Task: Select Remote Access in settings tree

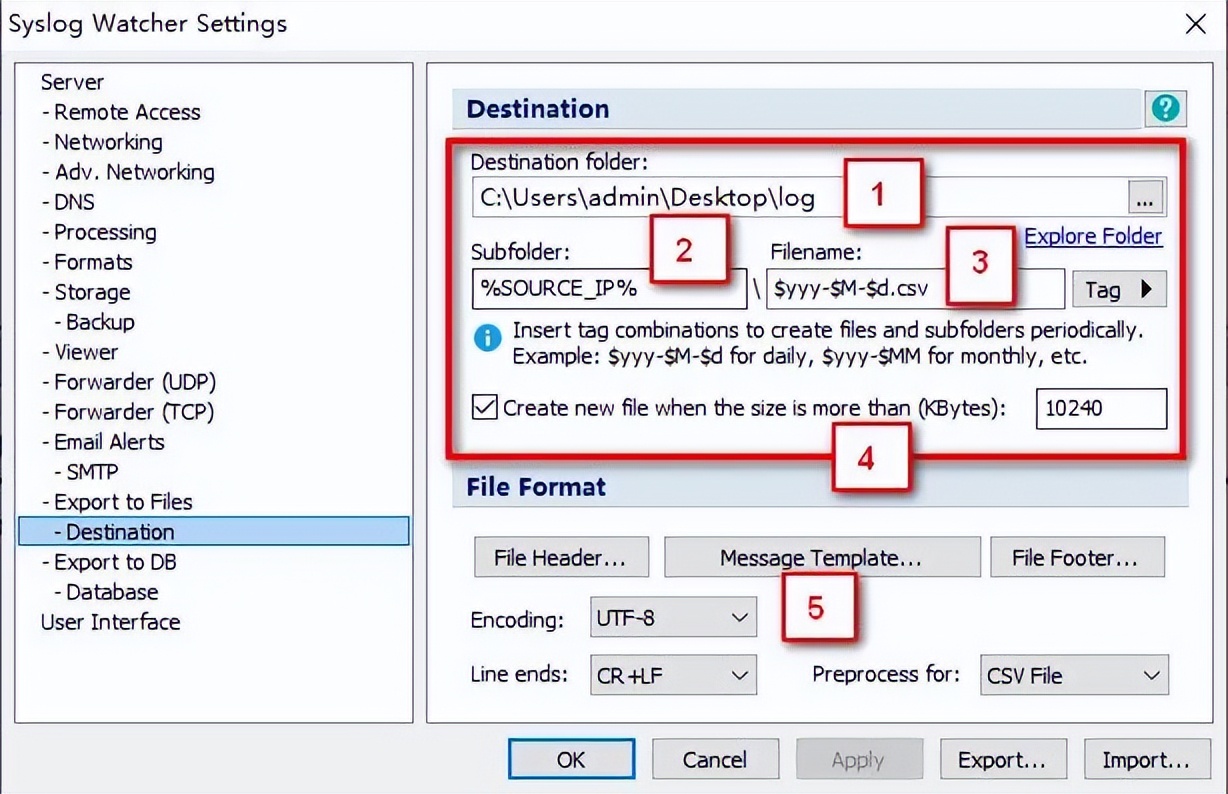Action: click(127, 112)
